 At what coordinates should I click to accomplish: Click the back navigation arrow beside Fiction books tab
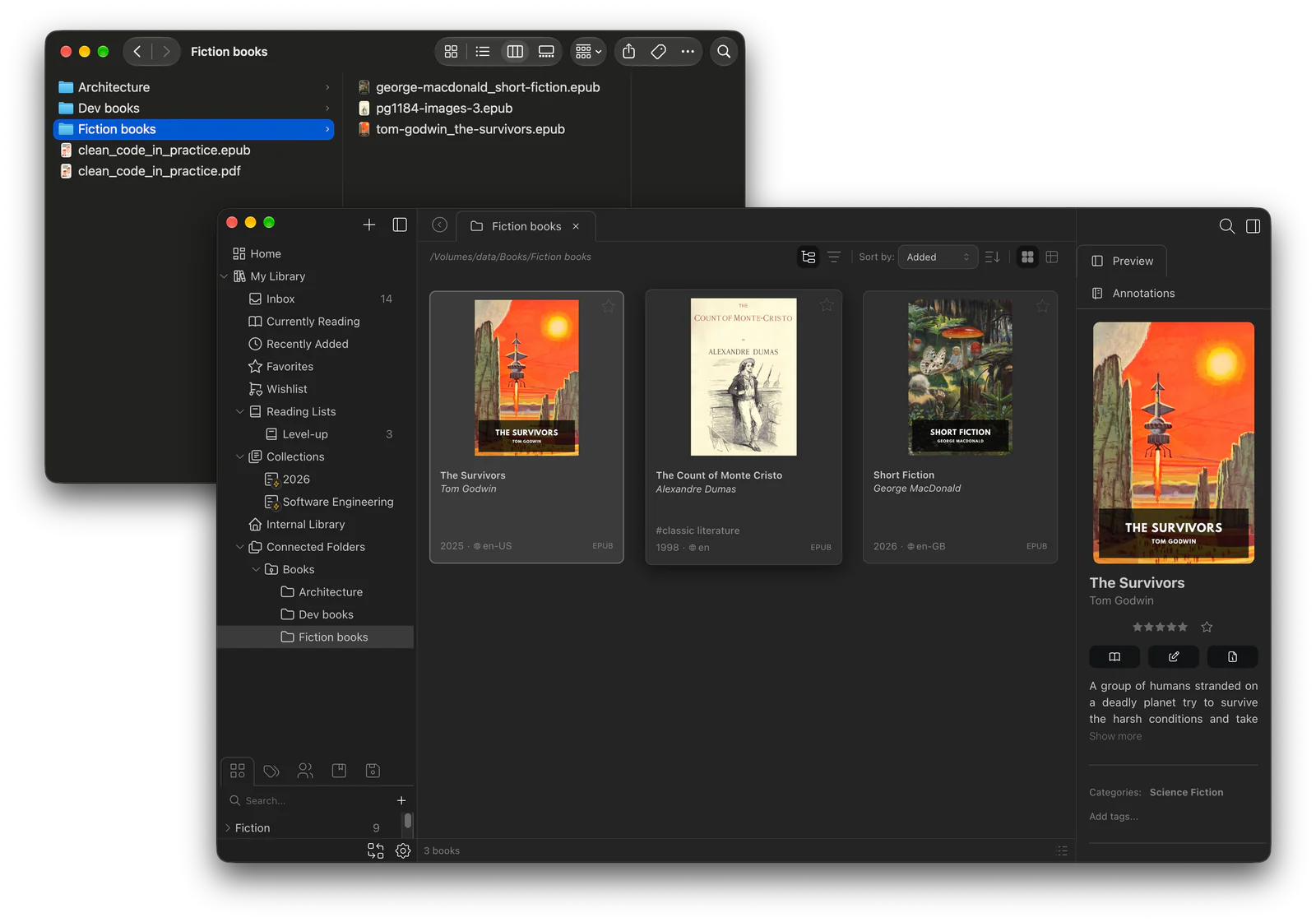pos(440,225)
